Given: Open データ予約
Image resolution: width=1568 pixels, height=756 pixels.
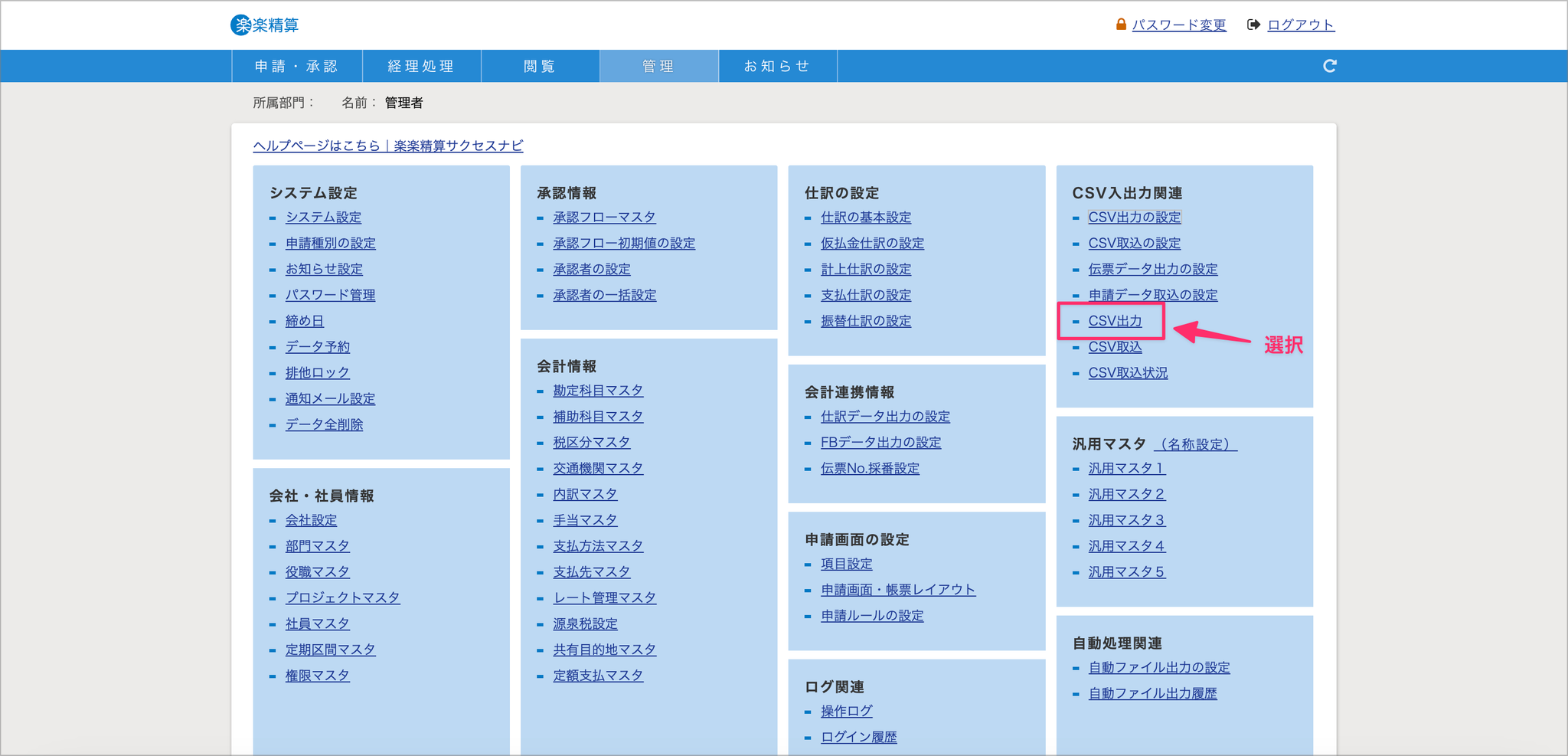Looking at the screenshot, I should (318, 347).
